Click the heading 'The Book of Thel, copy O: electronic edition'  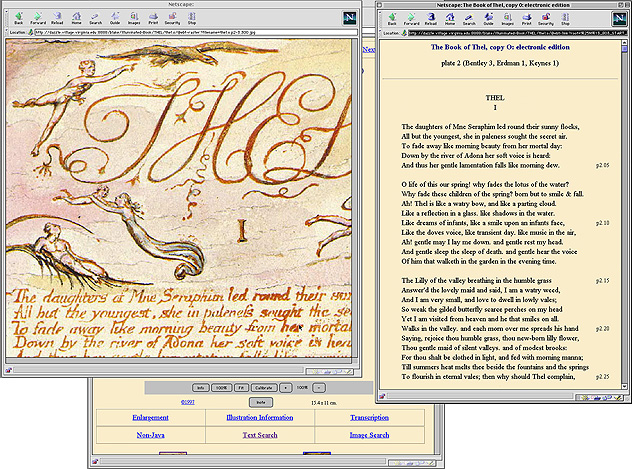click(500, 47)
